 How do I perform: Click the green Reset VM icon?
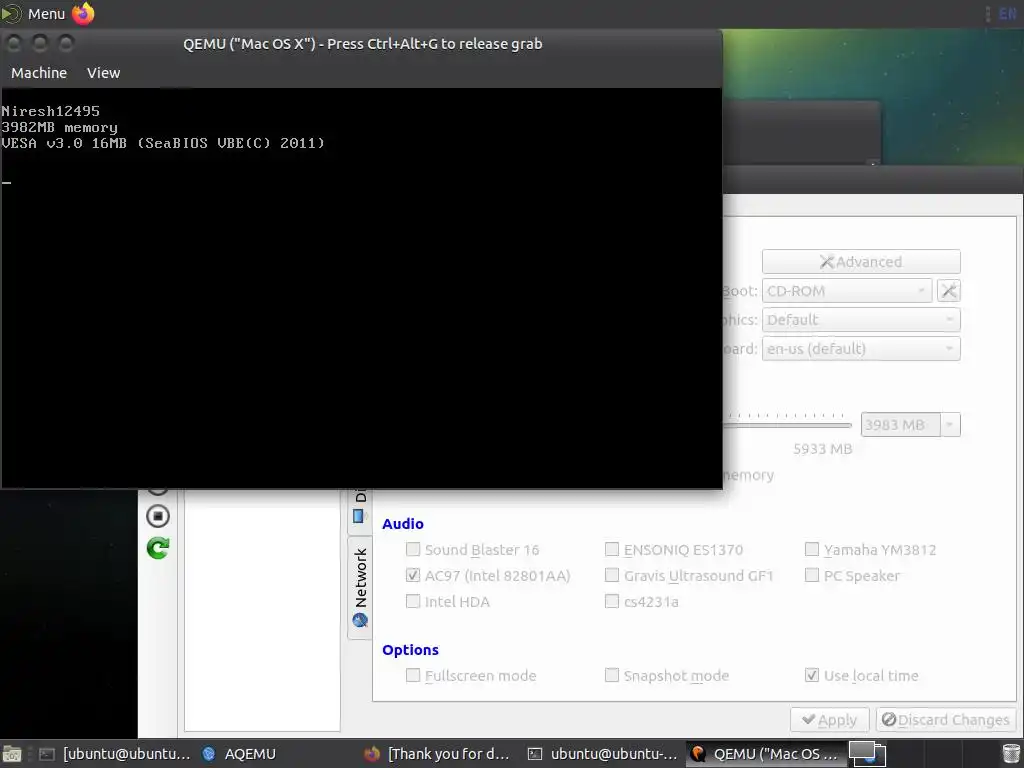point(157,547)
